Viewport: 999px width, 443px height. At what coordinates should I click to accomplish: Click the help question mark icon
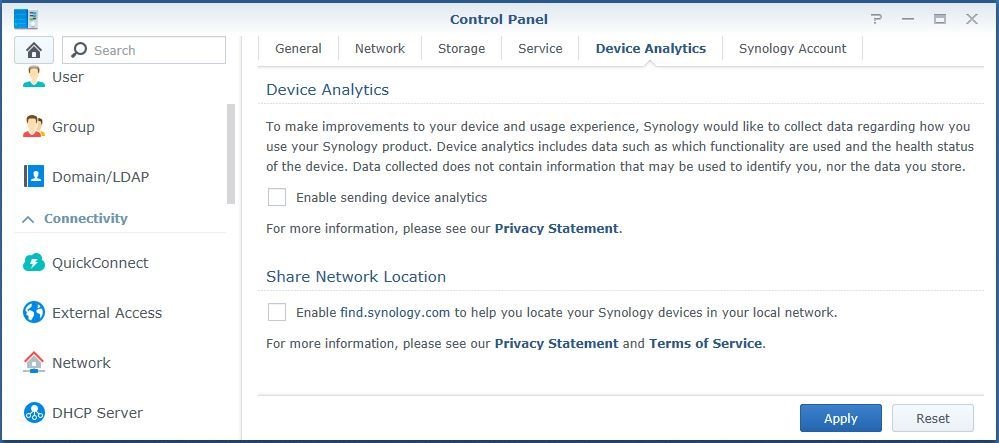[x=877, y=19]
